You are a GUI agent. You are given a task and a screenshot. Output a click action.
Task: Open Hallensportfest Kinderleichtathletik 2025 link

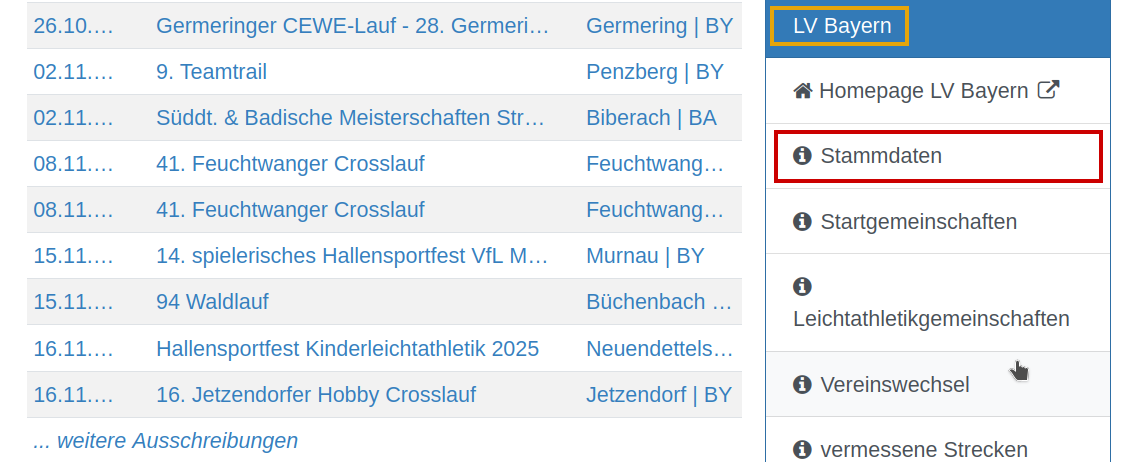347,348
